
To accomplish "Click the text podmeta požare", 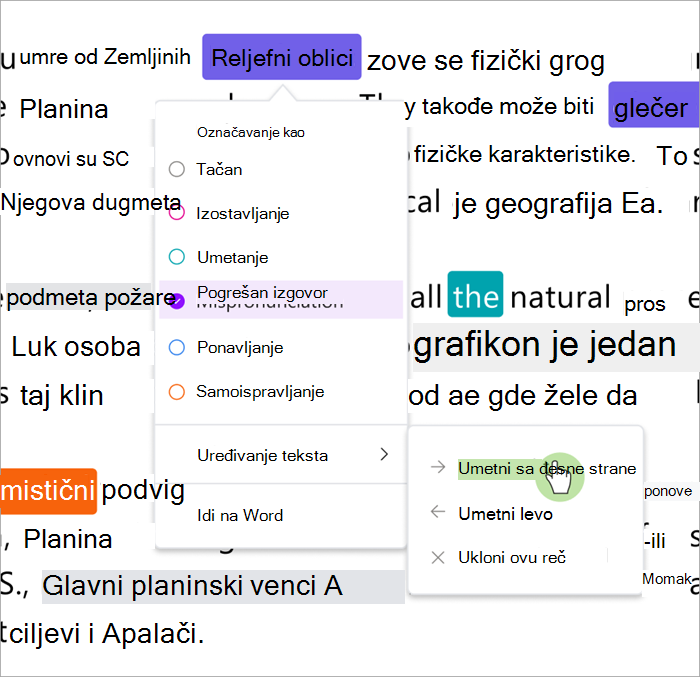I will tap(91, 298).
